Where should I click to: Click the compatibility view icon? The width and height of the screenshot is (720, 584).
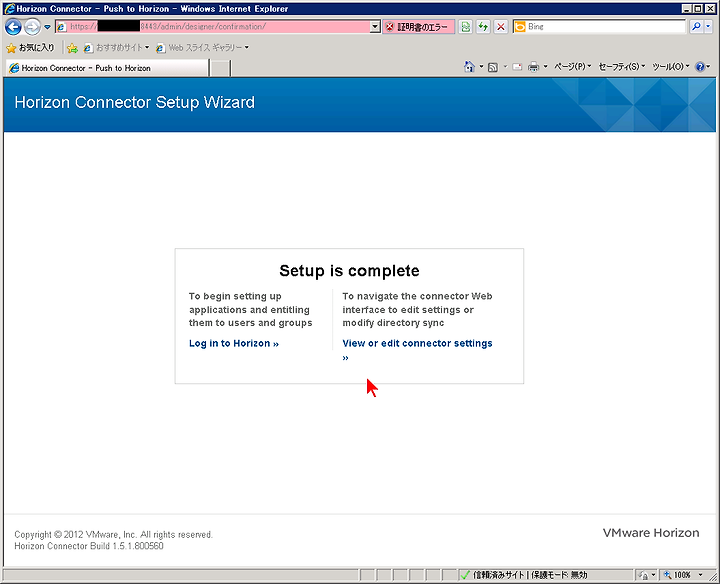point(466,27)
